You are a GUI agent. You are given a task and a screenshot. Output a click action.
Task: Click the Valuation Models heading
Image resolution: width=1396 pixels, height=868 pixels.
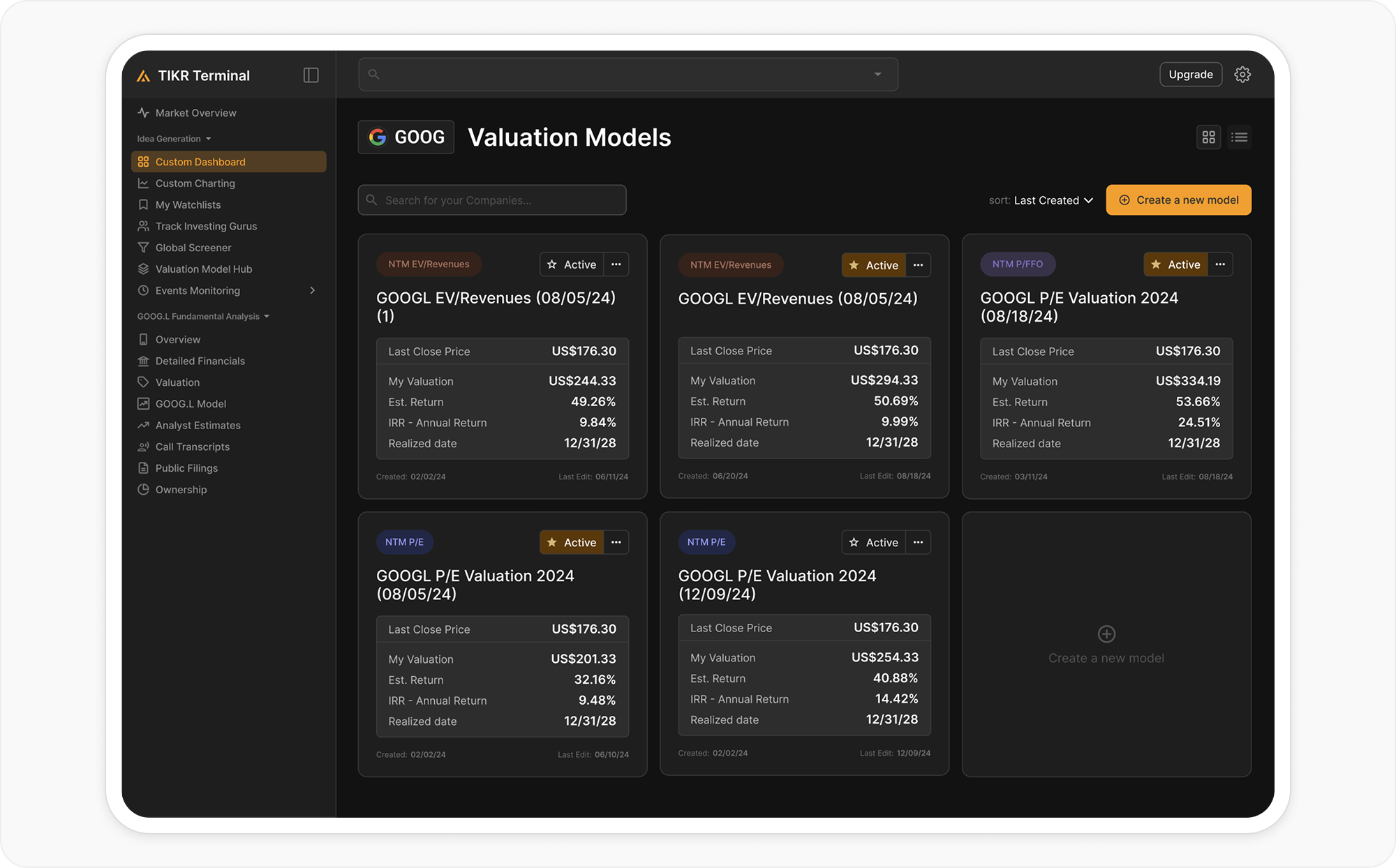[x=570, y=137]
